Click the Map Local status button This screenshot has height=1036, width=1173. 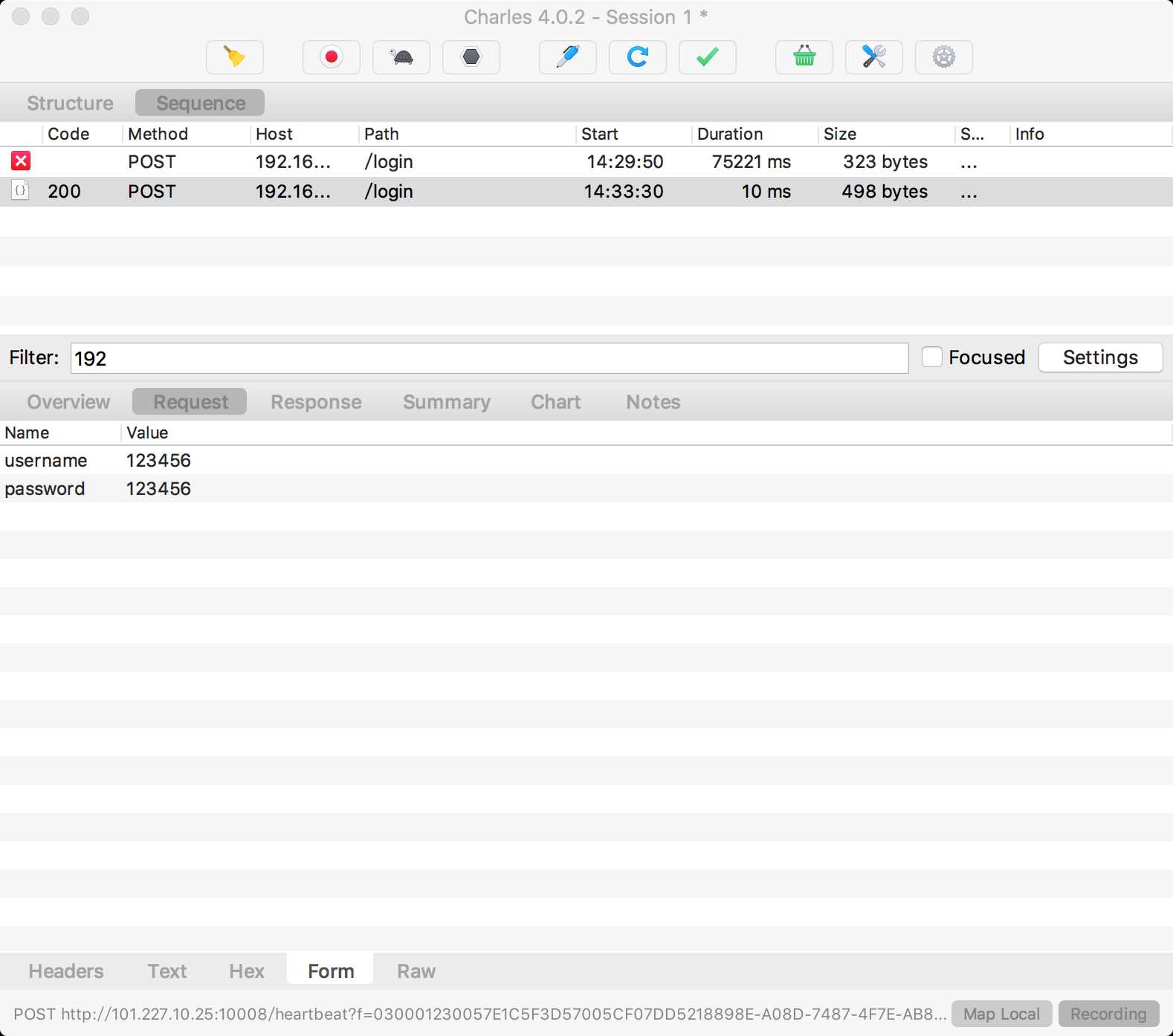coord(1001,1014)
